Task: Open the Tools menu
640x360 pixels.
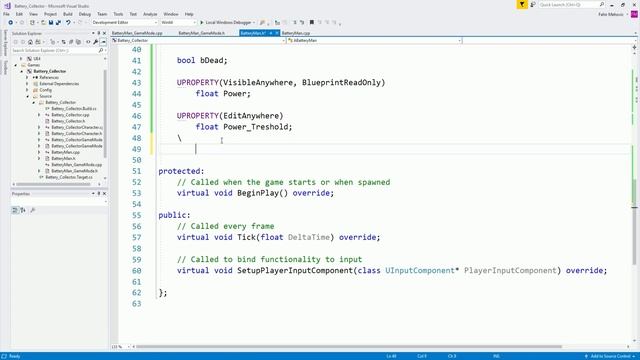Action: tap(118, 14)
